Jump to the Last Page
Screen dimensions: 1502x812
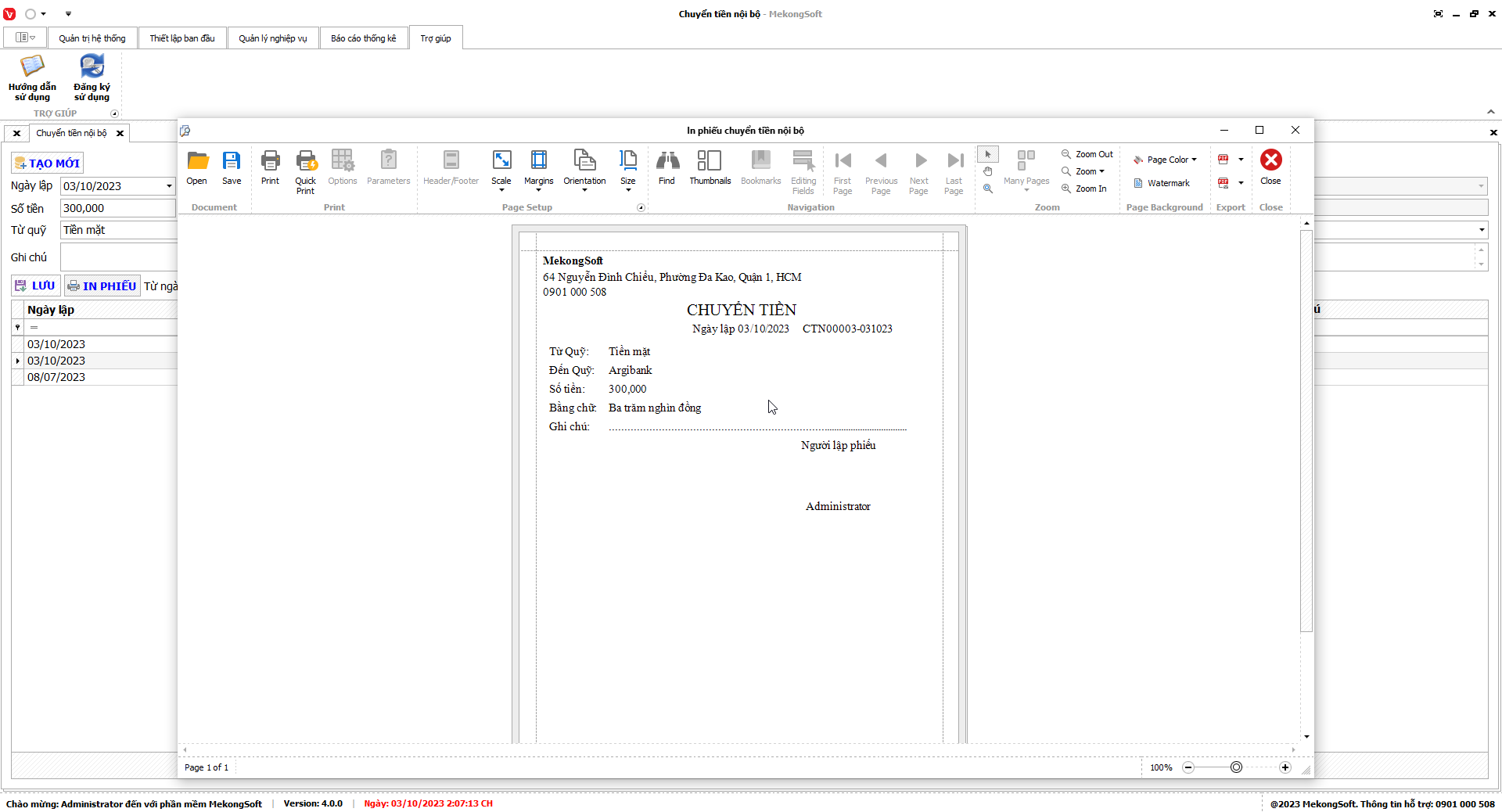(x=954, y=171)
